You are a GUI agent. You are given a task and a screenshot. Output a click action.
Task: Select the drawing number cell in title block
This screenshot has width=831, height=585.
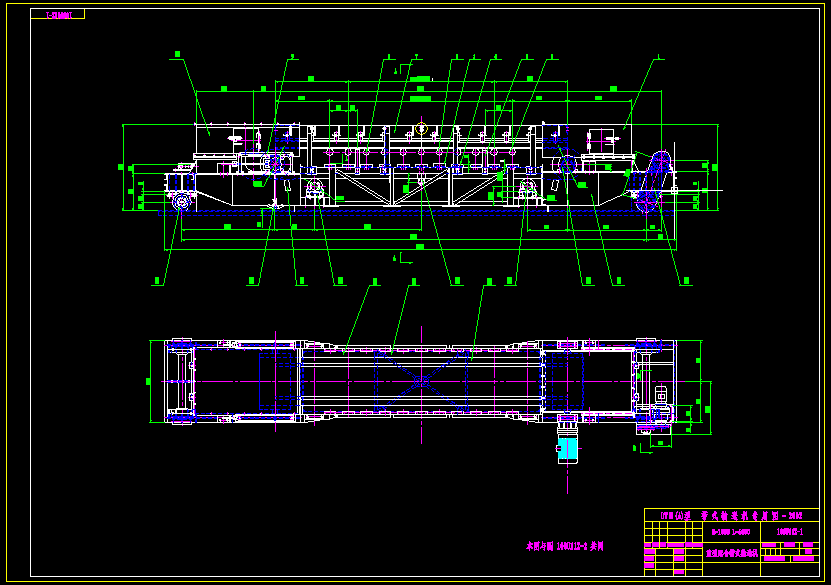click(790, 531)
